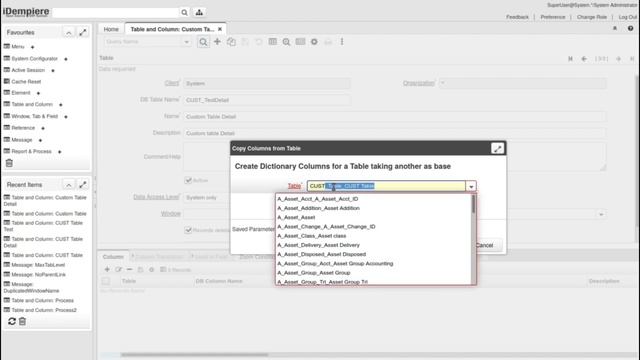Toggle the Records deletable checkbox
The height and width of the screenshot is (360, 640).
tap(188, 230)
